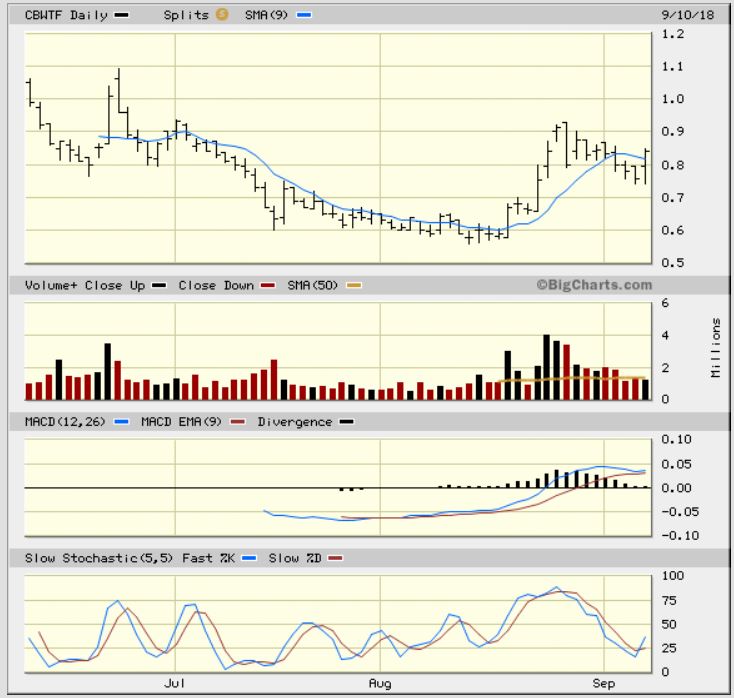Click the Fast %K legend label
This screenshot has height=698, width=734.
tap(208, 558)
